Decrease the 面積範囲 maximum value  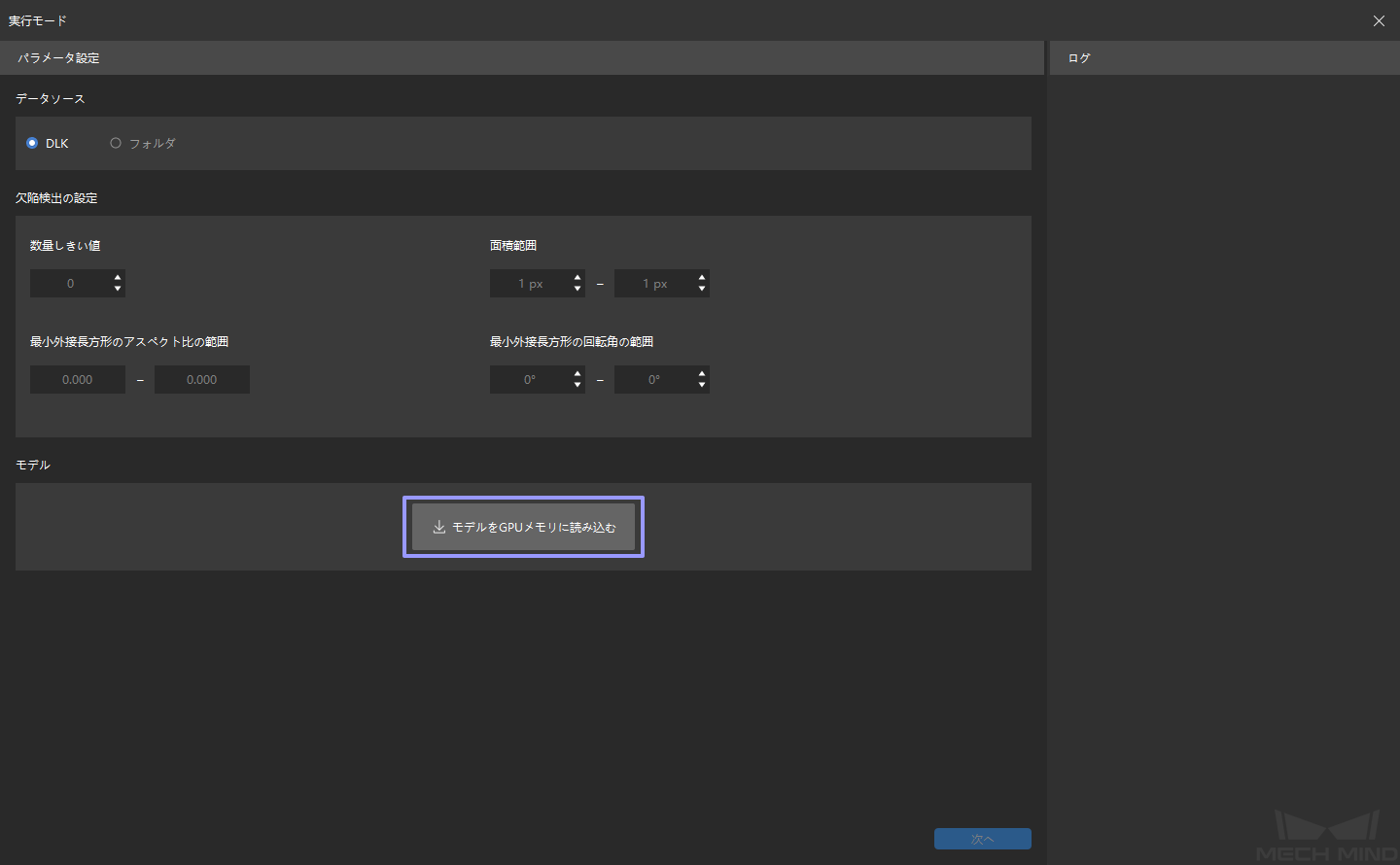pos(702,290)
